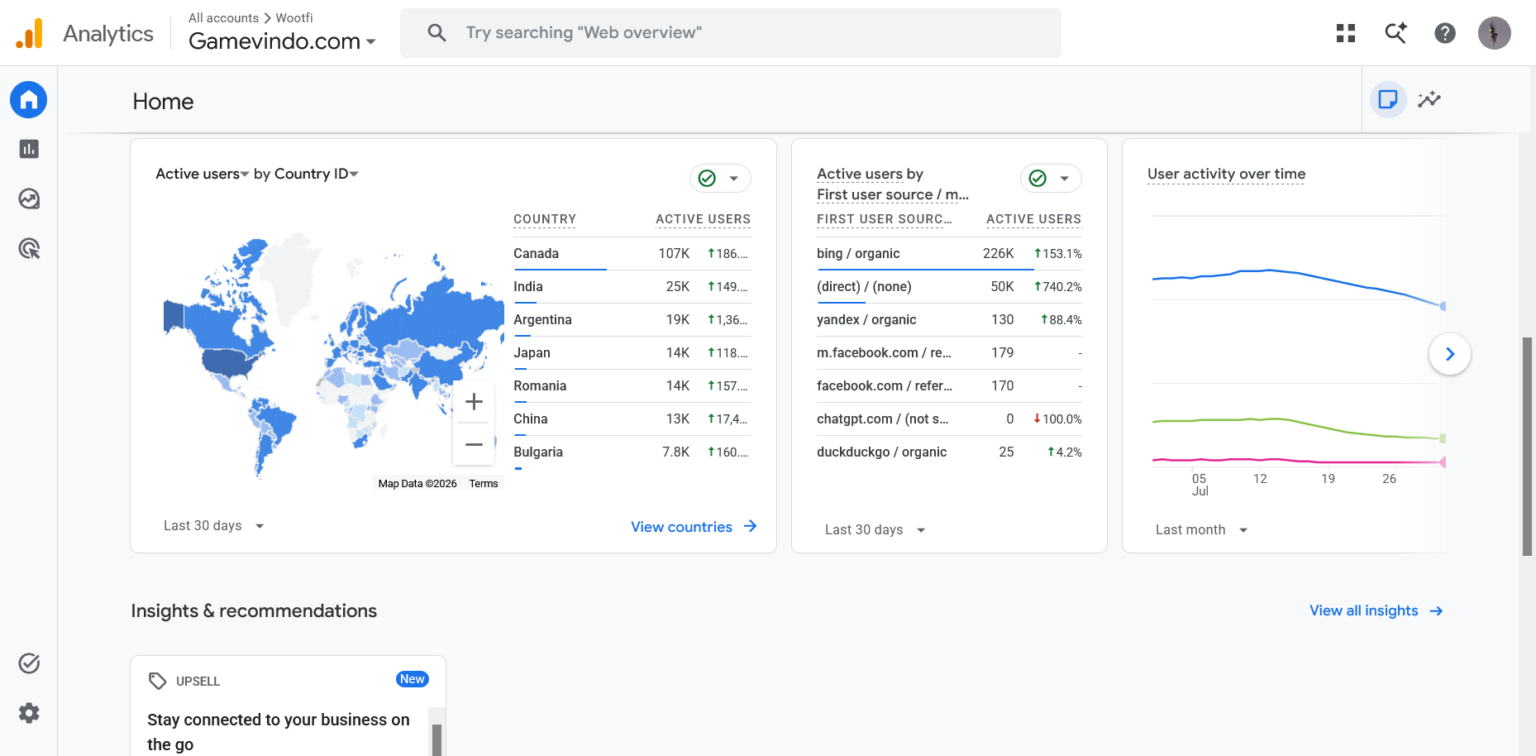
Task: Change Last 30 days on source card
Action: point(875,530)
